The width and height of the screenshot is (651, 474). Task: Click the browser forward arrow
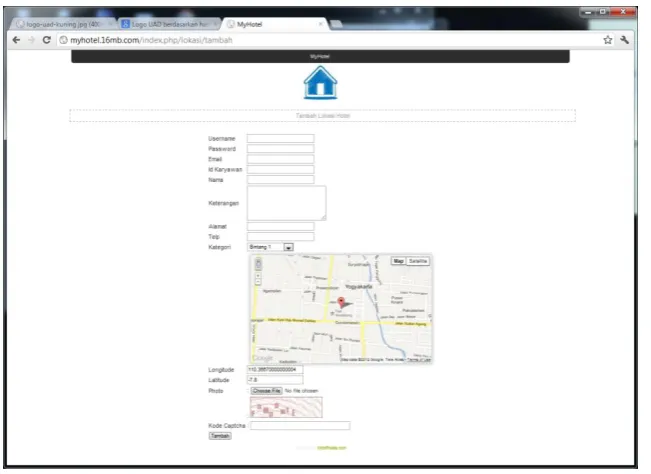(32, 40)
